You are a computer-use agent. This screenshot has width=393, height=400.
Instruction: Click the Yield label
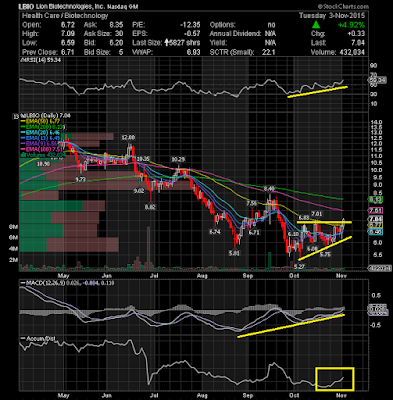point(218,43)
